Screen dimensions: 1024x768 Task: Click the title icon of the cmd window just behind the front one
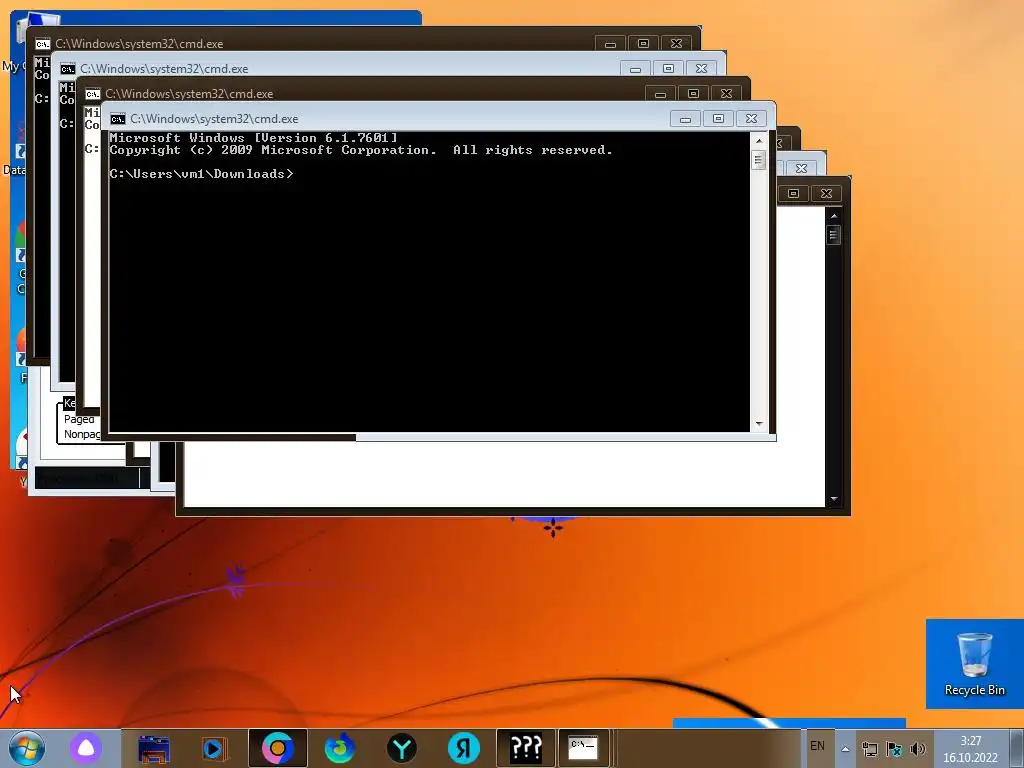pyautogui.click(x=93, y=94)
